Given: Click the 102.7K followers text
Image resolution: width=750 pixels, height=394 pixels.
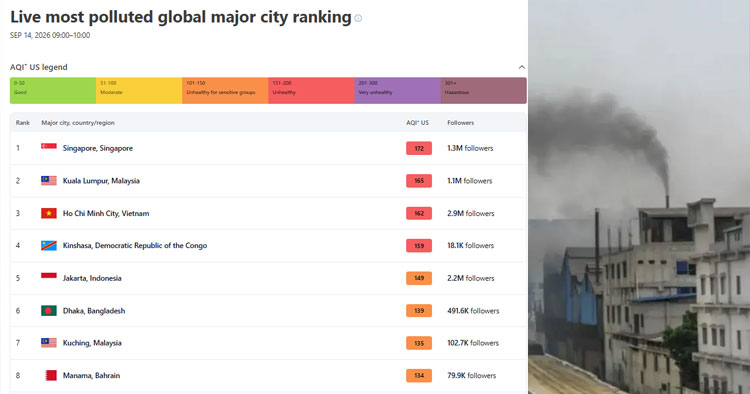Looking at the screenshot, I should [x=473, y=343].
